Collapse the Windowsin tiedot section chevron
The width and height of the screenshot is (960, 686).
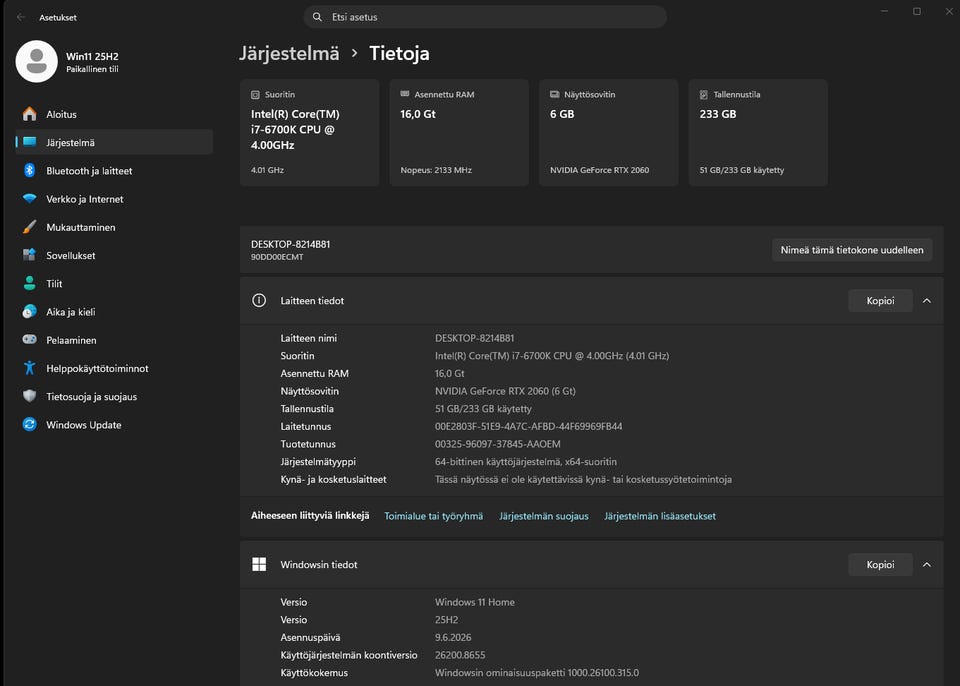pyautogui.click(x=927, y=565)
